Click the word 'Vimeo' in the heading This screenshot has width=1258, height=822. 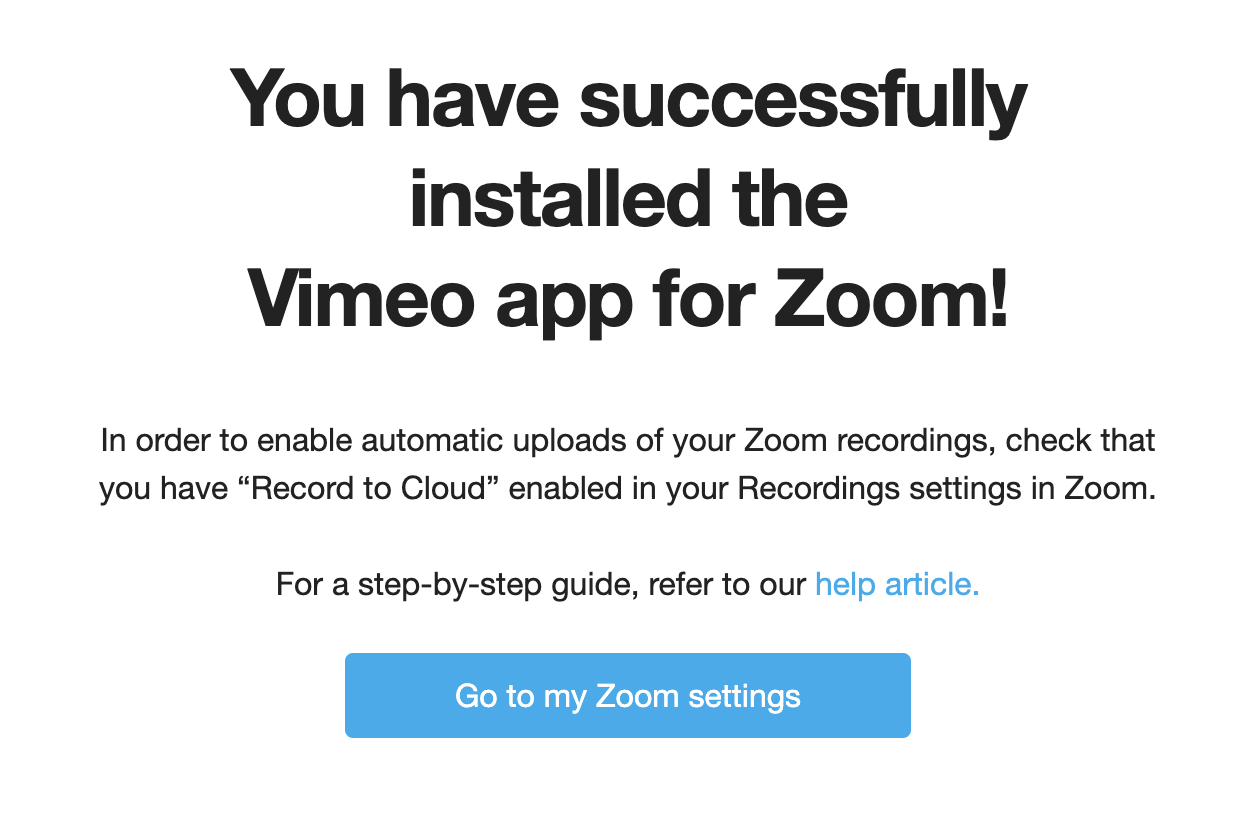pos(362,298)
